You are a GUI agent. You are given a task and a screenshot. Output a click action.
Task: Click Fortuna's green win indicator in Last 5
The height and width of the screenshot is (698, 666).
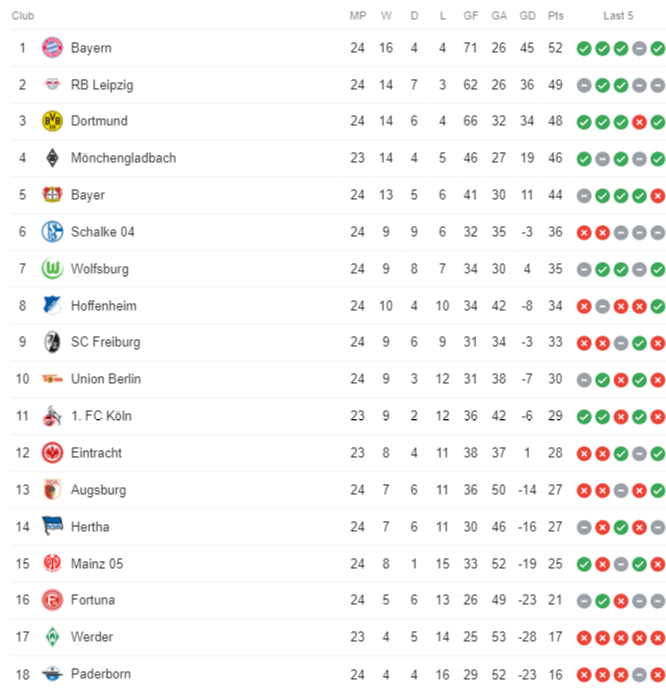click(602, 601)
